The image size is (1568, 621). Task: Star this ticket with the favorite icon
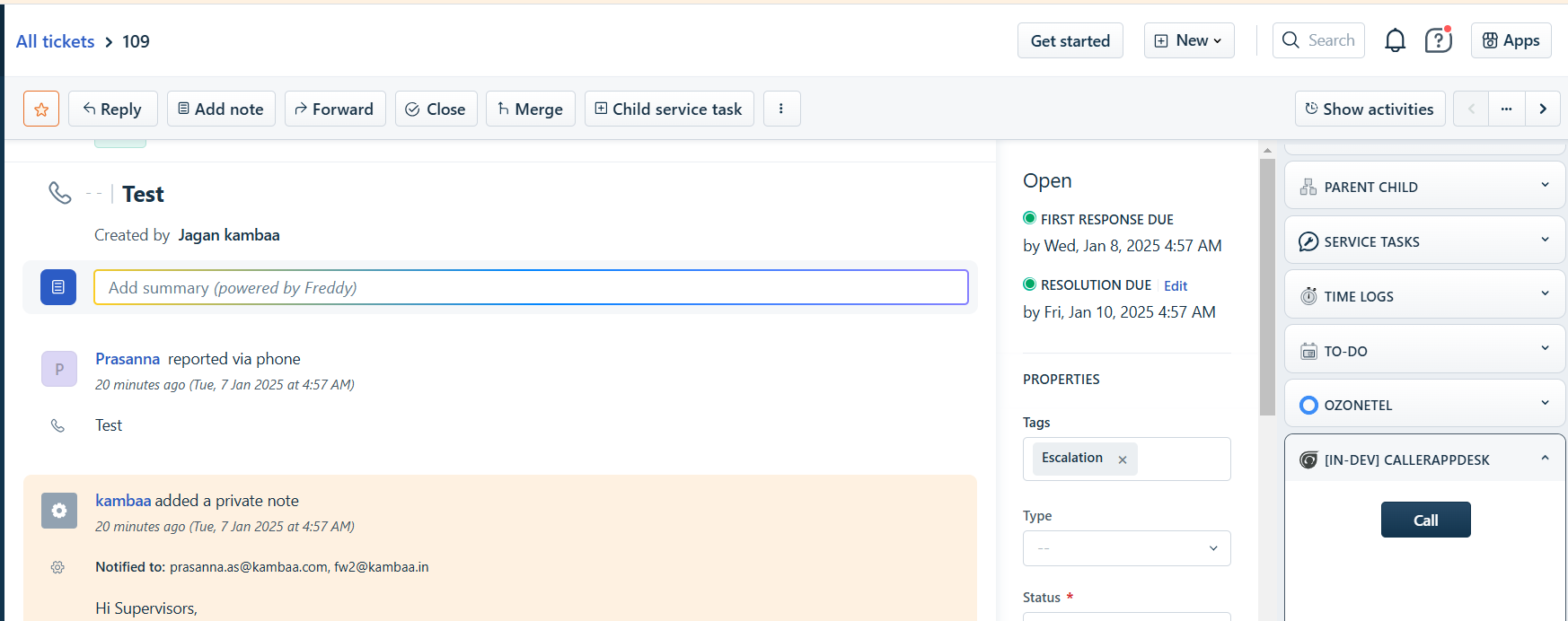[41, 109]
